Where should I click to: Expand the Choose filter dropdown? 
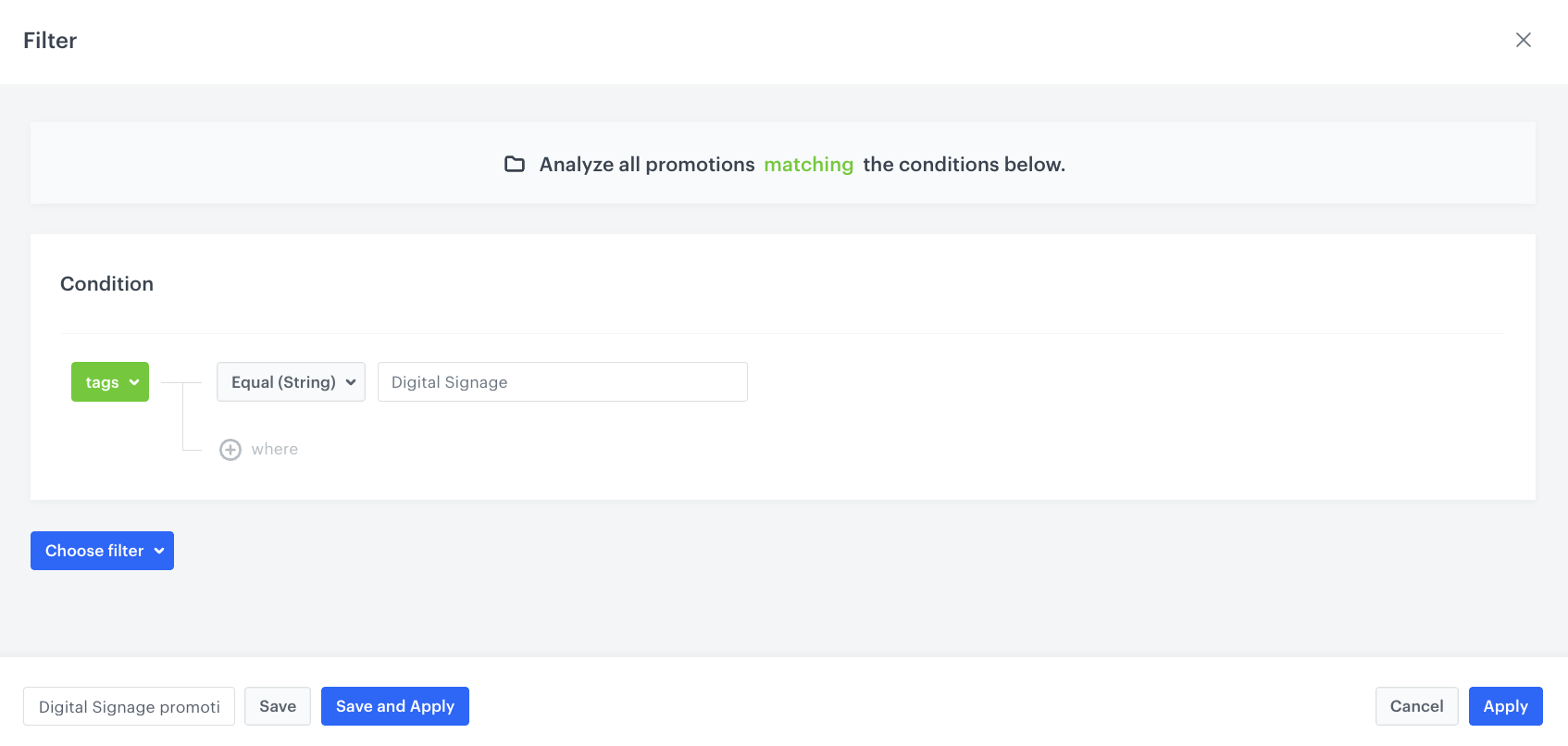(x=102, y=551)
